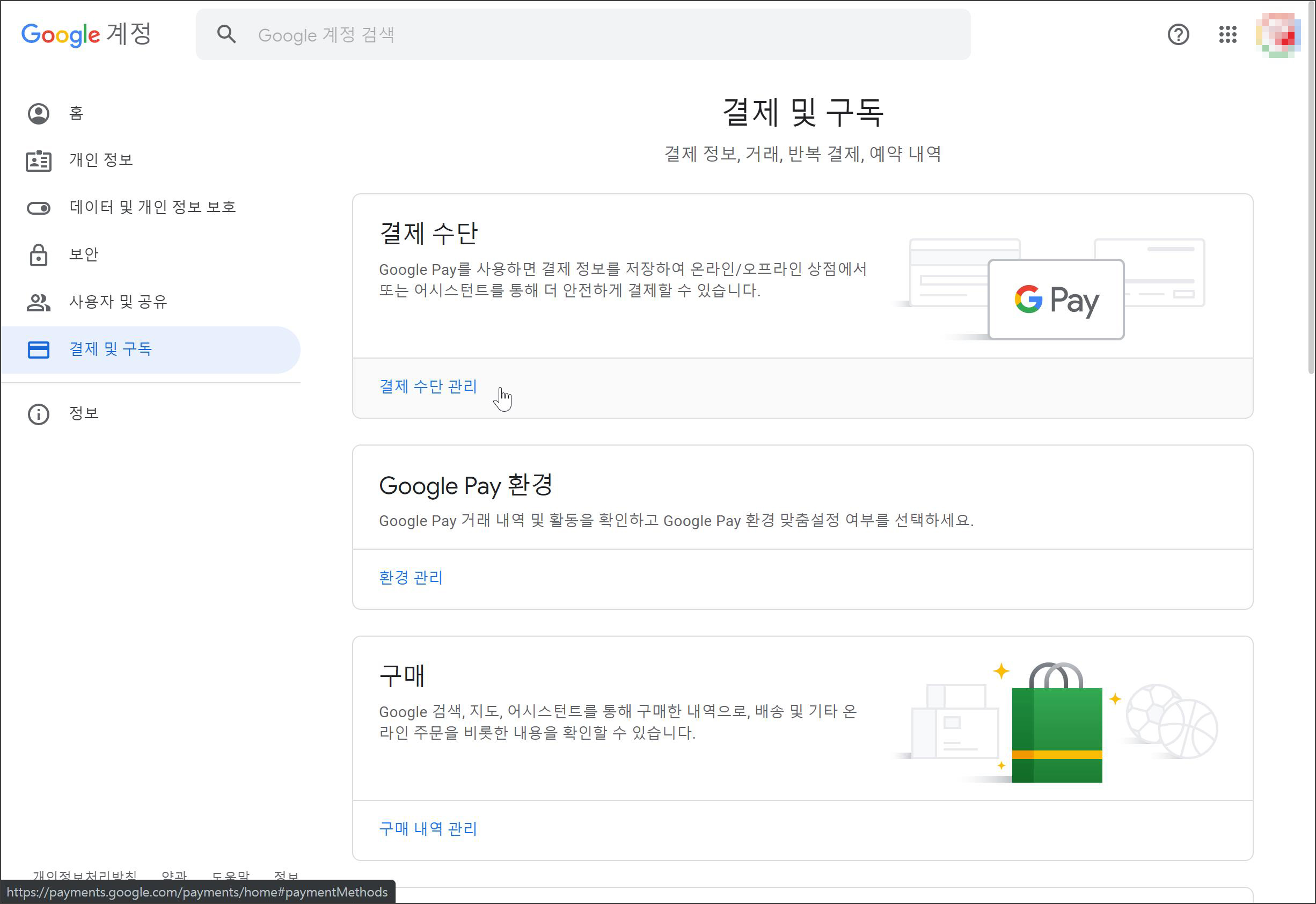Click the 결제 수단 관리 link
This screenshot has height=904, width=1316.
[428, 387]
